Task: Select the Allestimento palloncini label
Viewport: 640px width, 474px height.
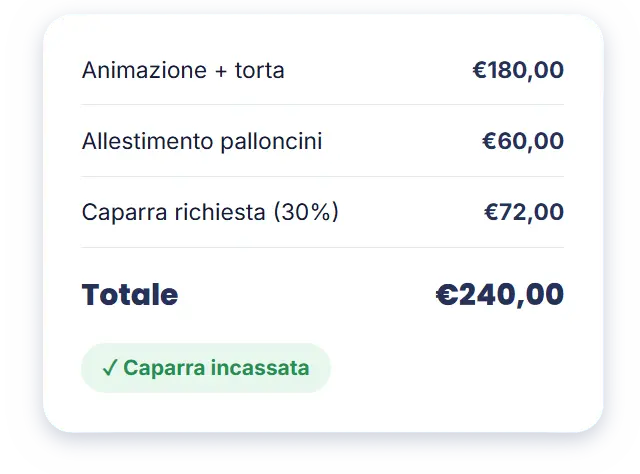Action: (x=202, y=141)
